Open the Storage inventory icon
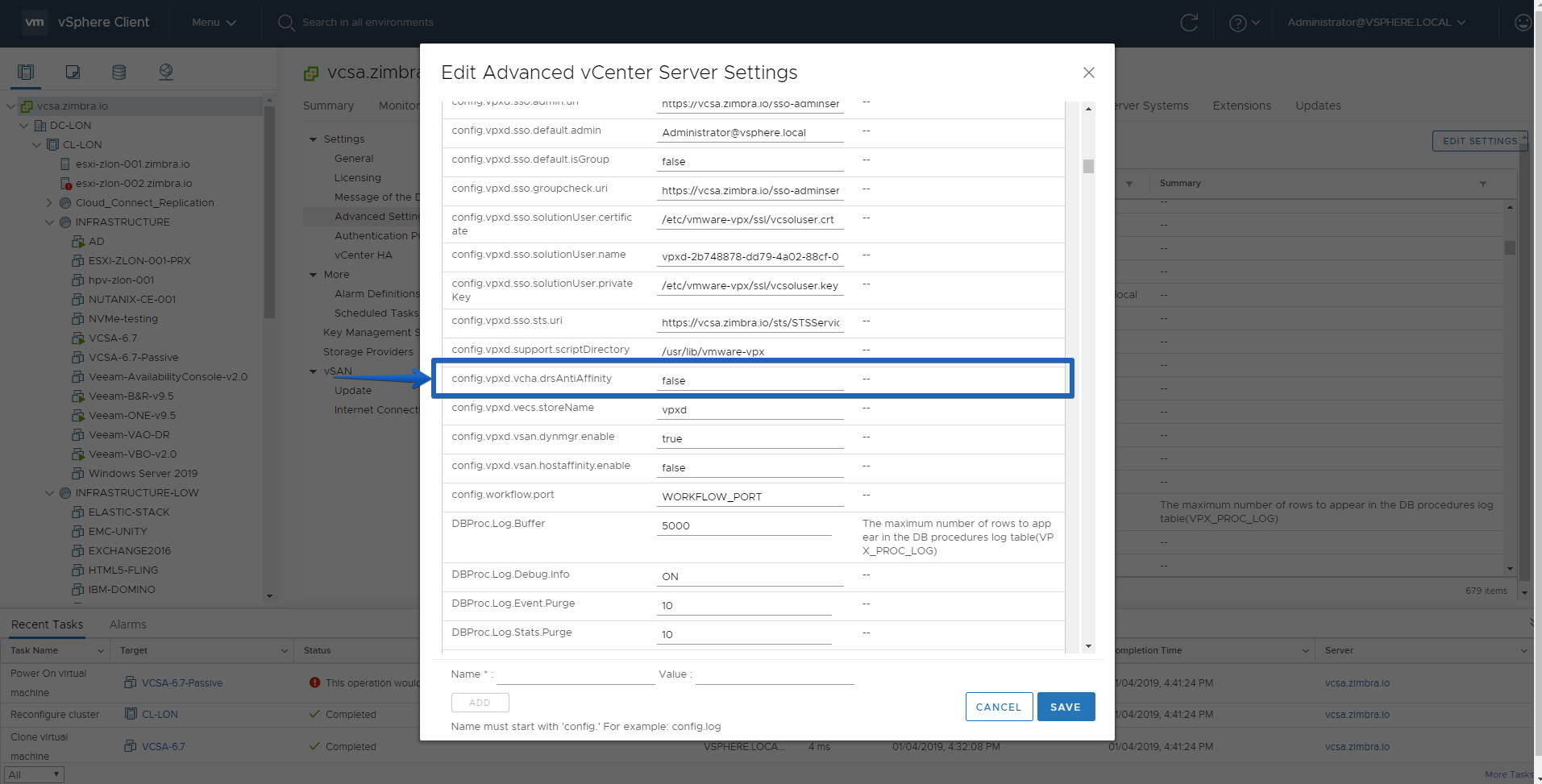The width and height of the screenshot is (1542, 784). click(119, 72)
